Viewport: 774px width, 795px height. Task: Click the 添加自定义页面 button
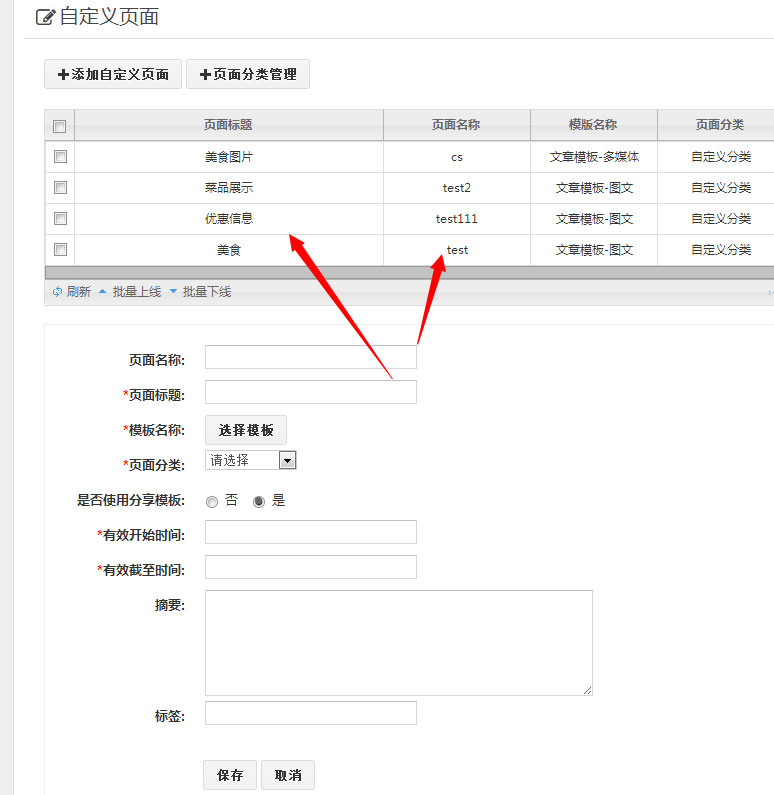coord(113,74)
